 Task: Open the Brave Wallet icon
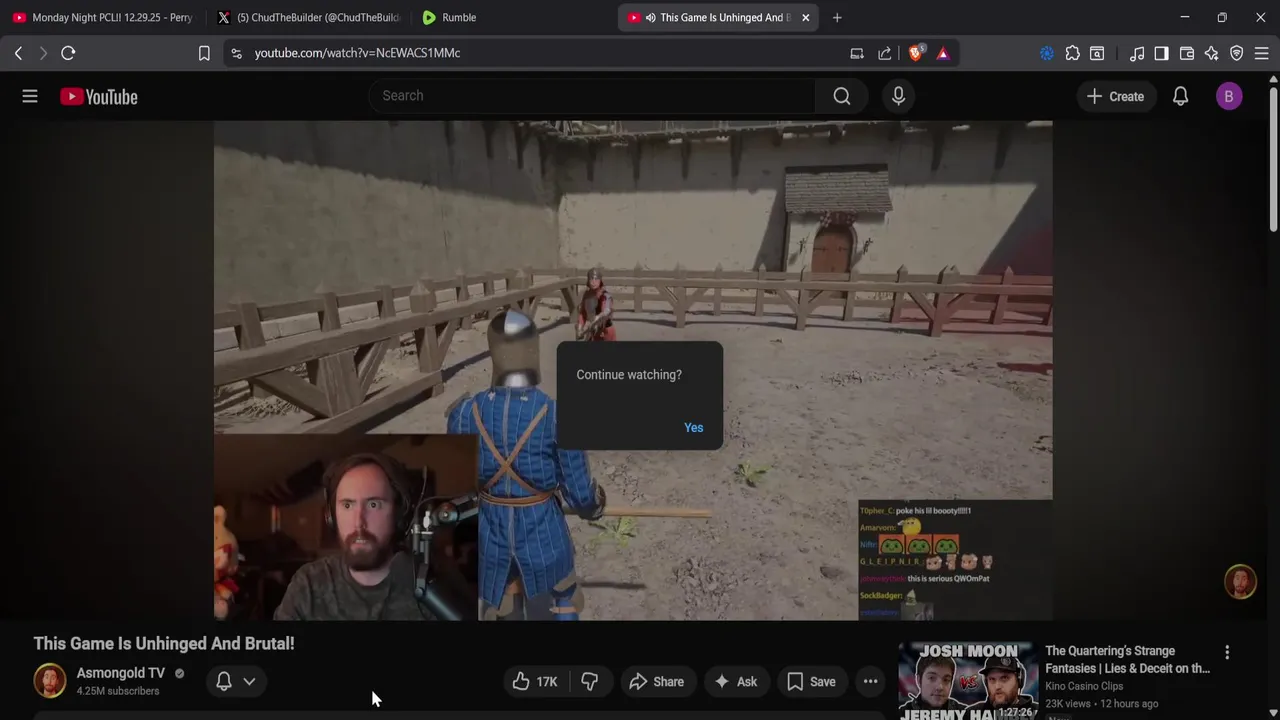point(1187,53)
